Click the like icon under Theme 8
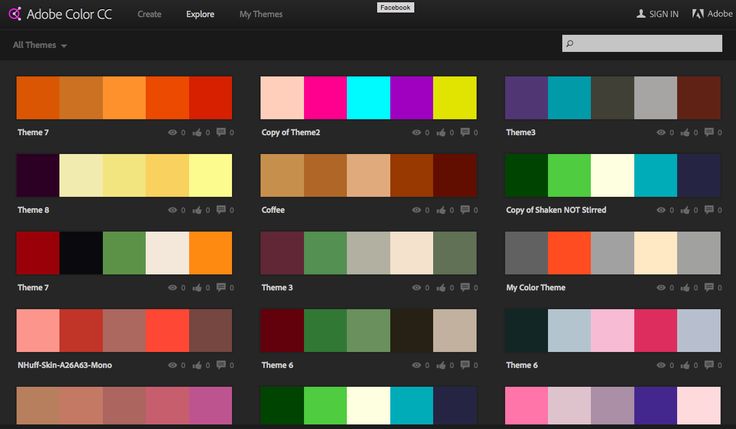This screenshot has width=736, height=429. pyautogui.click(x=197, y=210)
